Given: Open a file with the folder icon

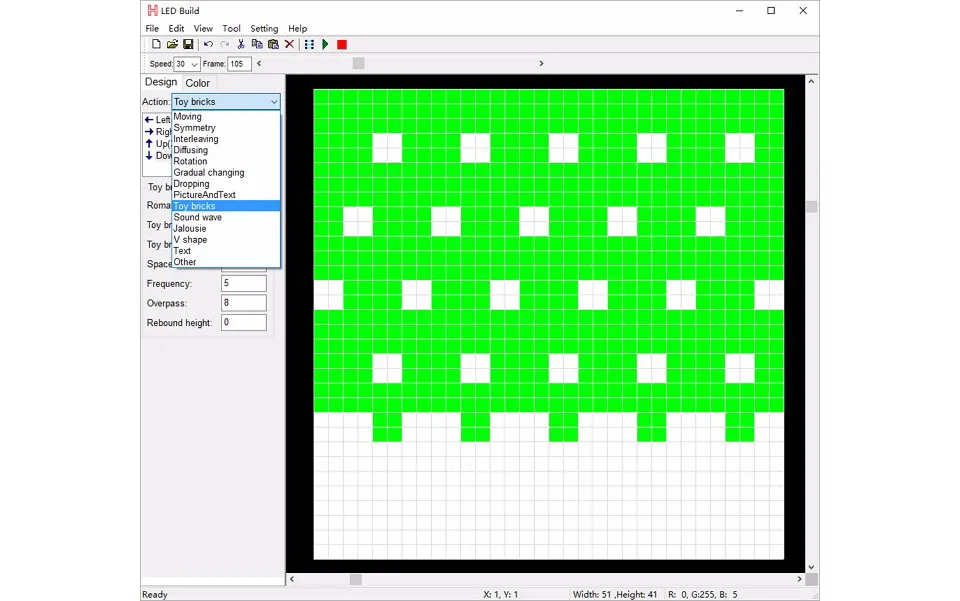Looking at the screenshot, I should 172,45.
